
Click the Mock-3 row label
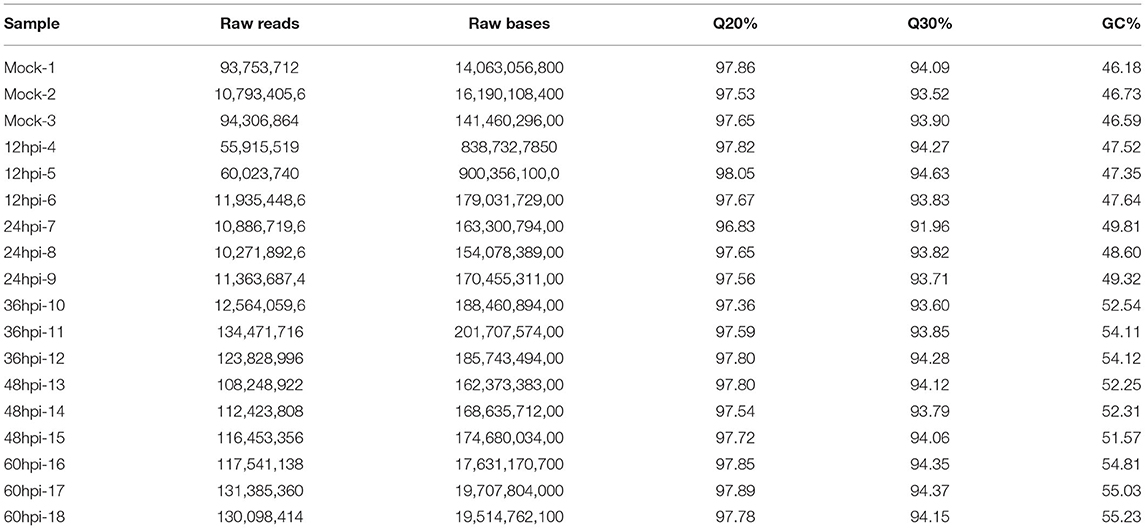(27, 119)
